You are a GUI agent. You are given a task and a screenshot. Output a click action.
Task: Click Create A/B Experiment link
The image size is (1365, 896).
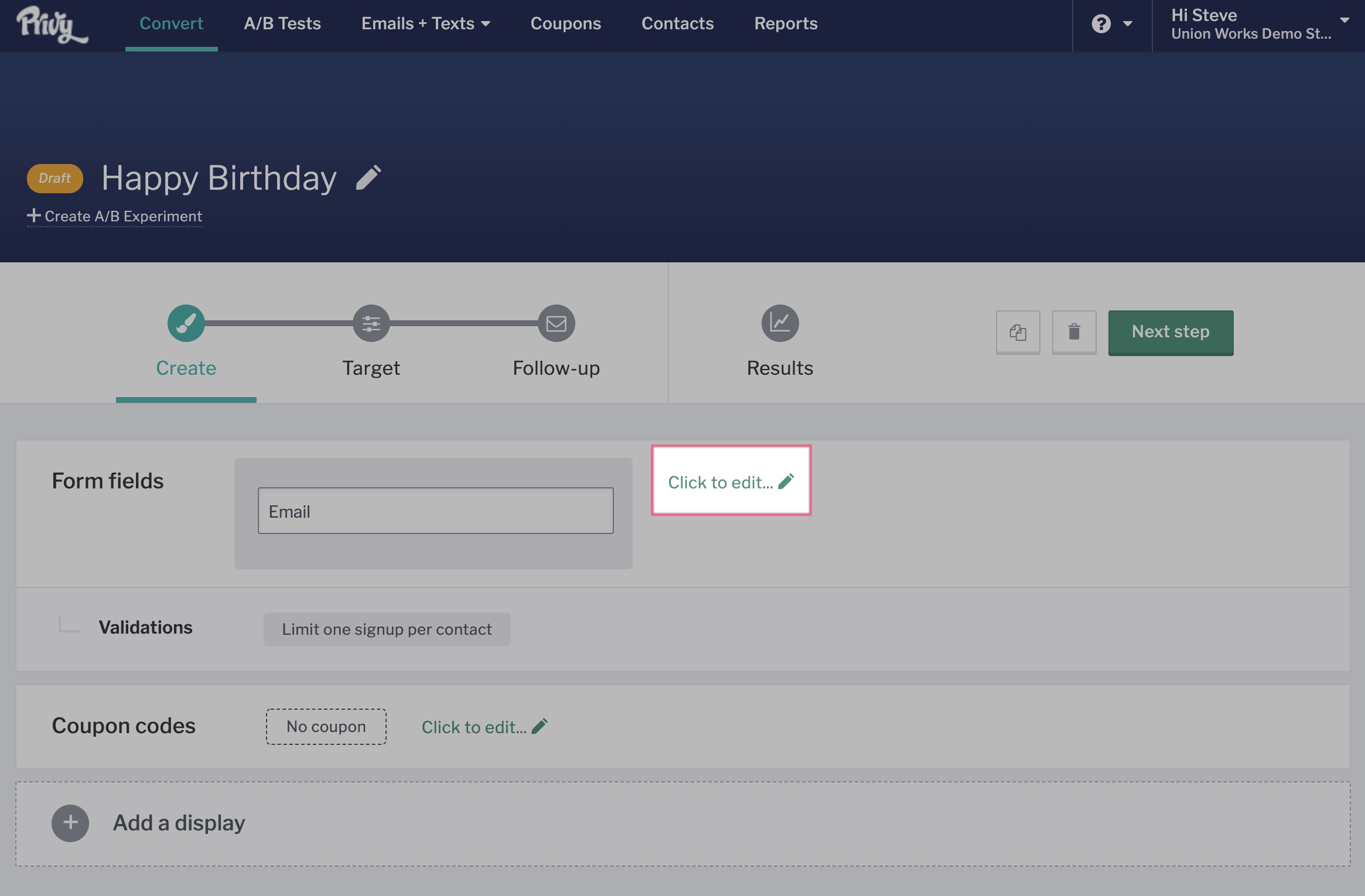(x=115, y=216)
